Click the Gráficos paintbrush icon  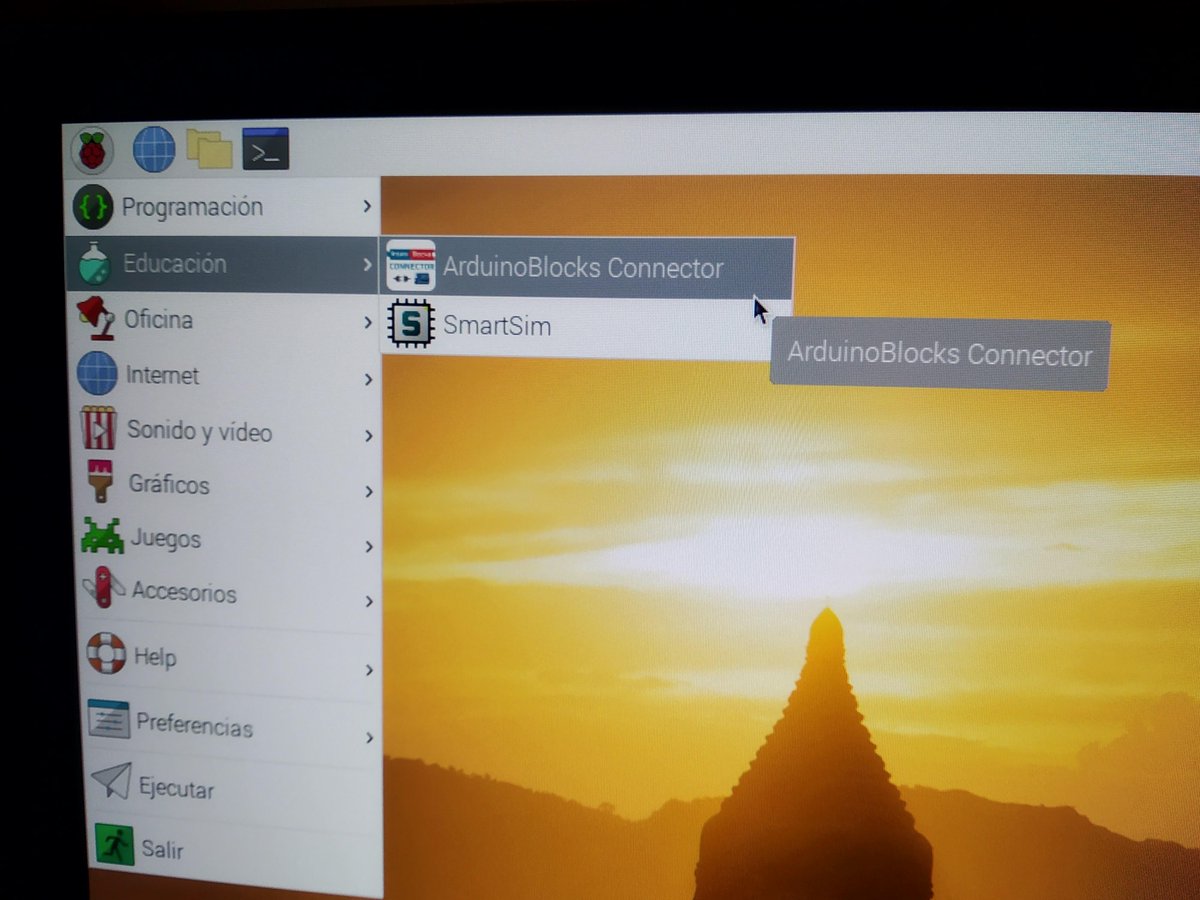tap(100, 482)
